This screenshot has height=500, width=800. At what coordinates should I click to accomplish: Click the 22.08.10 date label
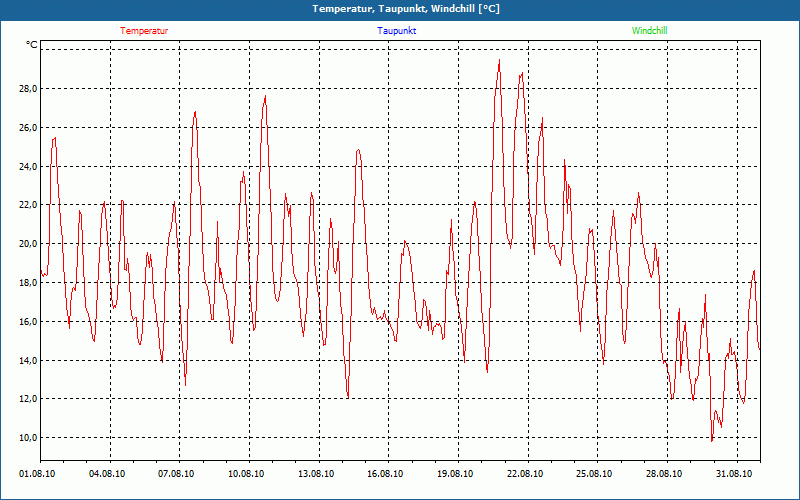(x=524, y=474)
